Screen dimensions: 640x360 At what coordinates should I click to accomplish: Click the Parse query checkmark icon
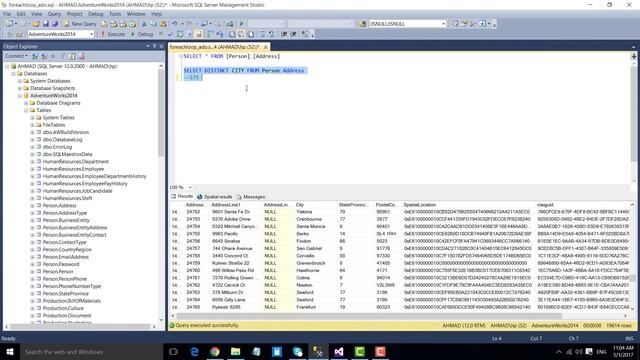pos(170,34)
